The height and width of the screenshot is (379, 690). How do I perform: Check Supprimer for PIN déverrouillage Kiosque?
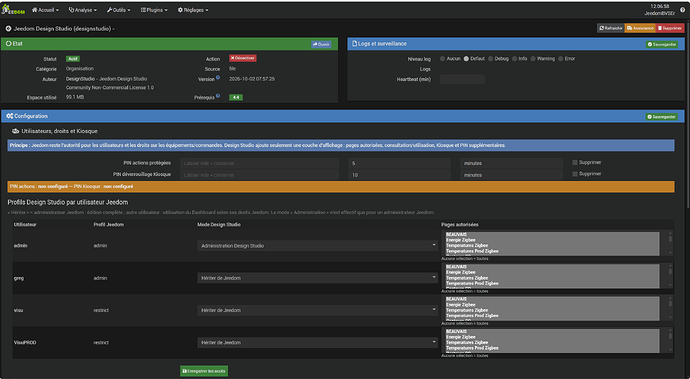click(575, 174)
